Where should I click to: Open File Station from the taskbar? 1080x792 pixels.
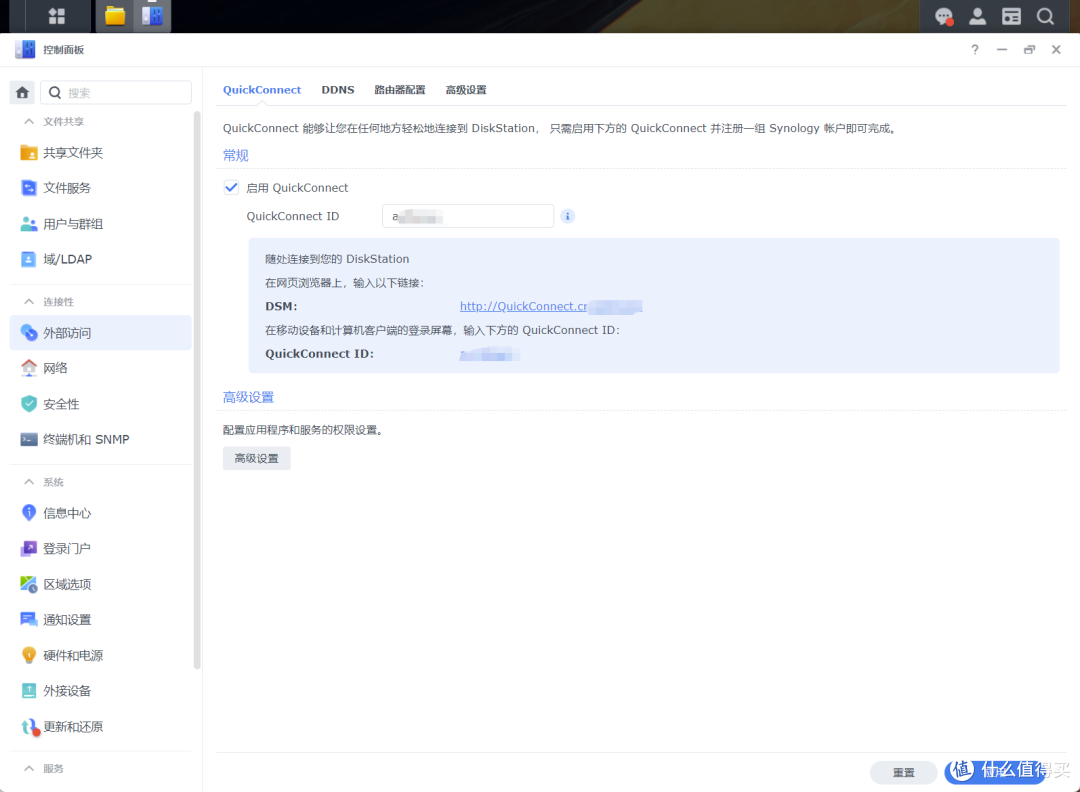click(x=114, y=16)
